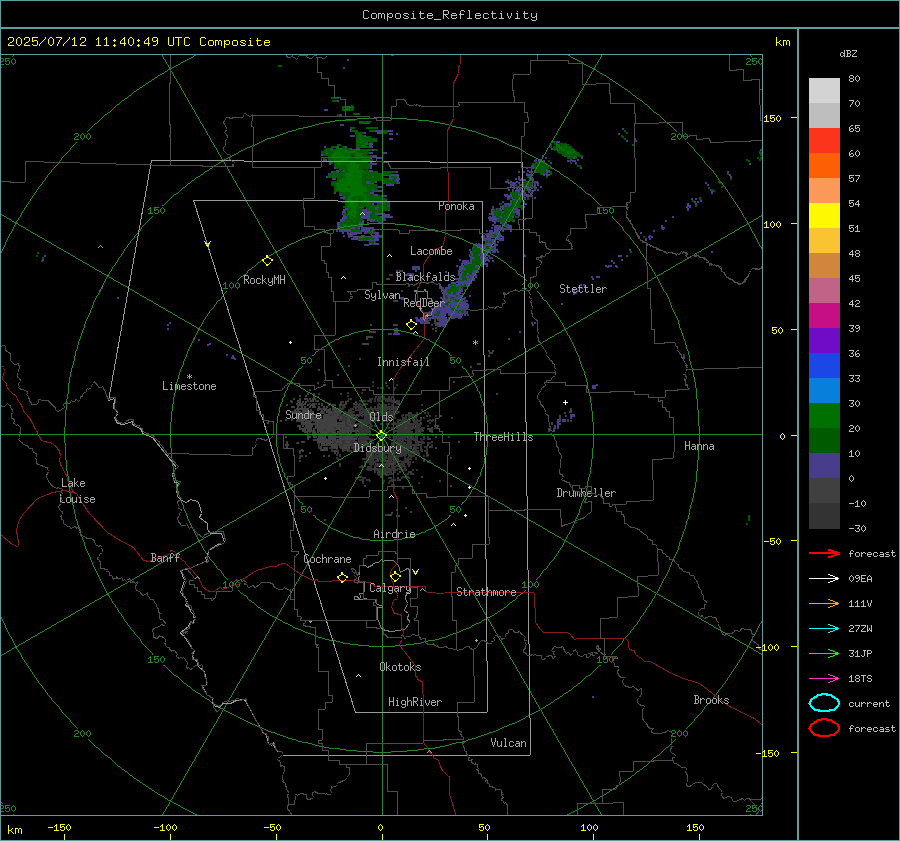Click the Drumheller label
Image resolution: width=900 pixels, height=841 pixels.
tap(586, 493)
